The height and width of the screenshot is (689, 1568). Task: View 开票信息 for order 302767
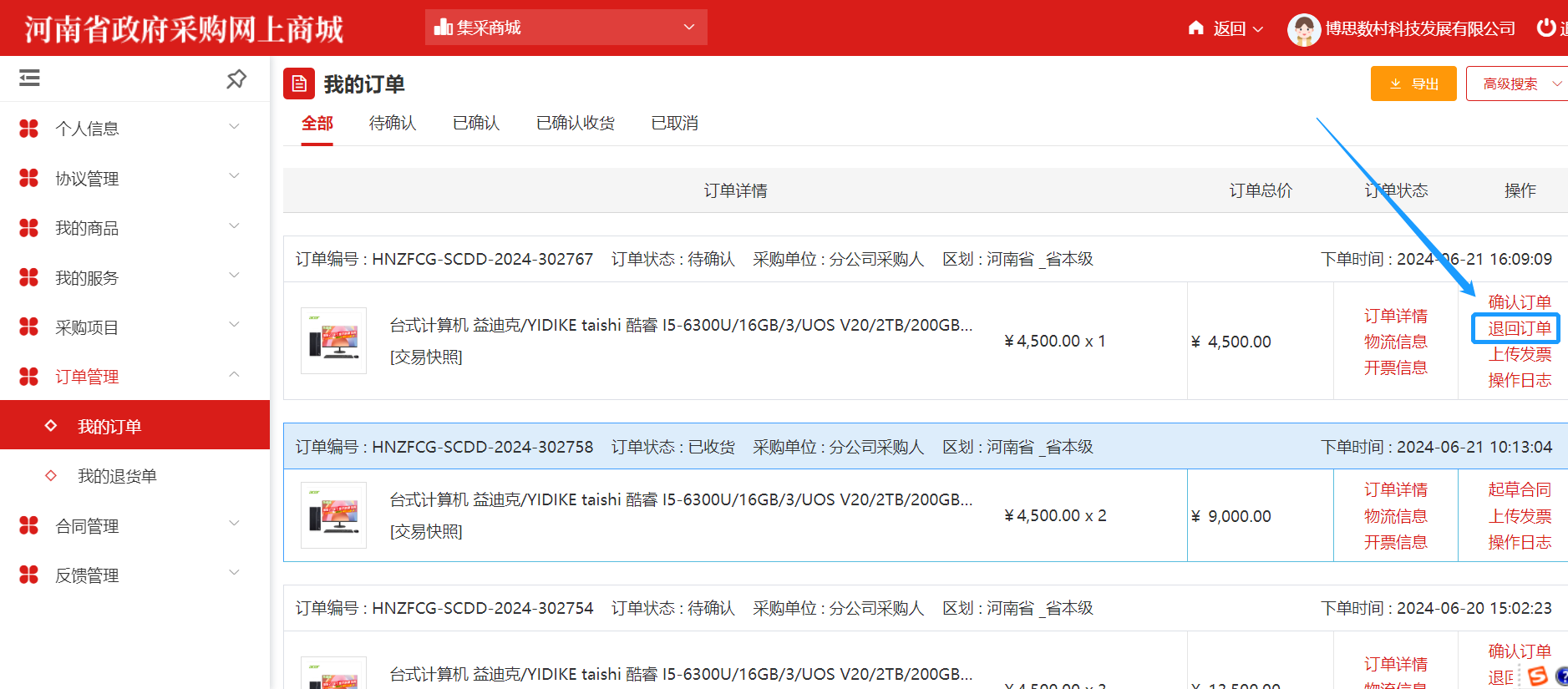pyautogui.click(x=1396, y=367)
